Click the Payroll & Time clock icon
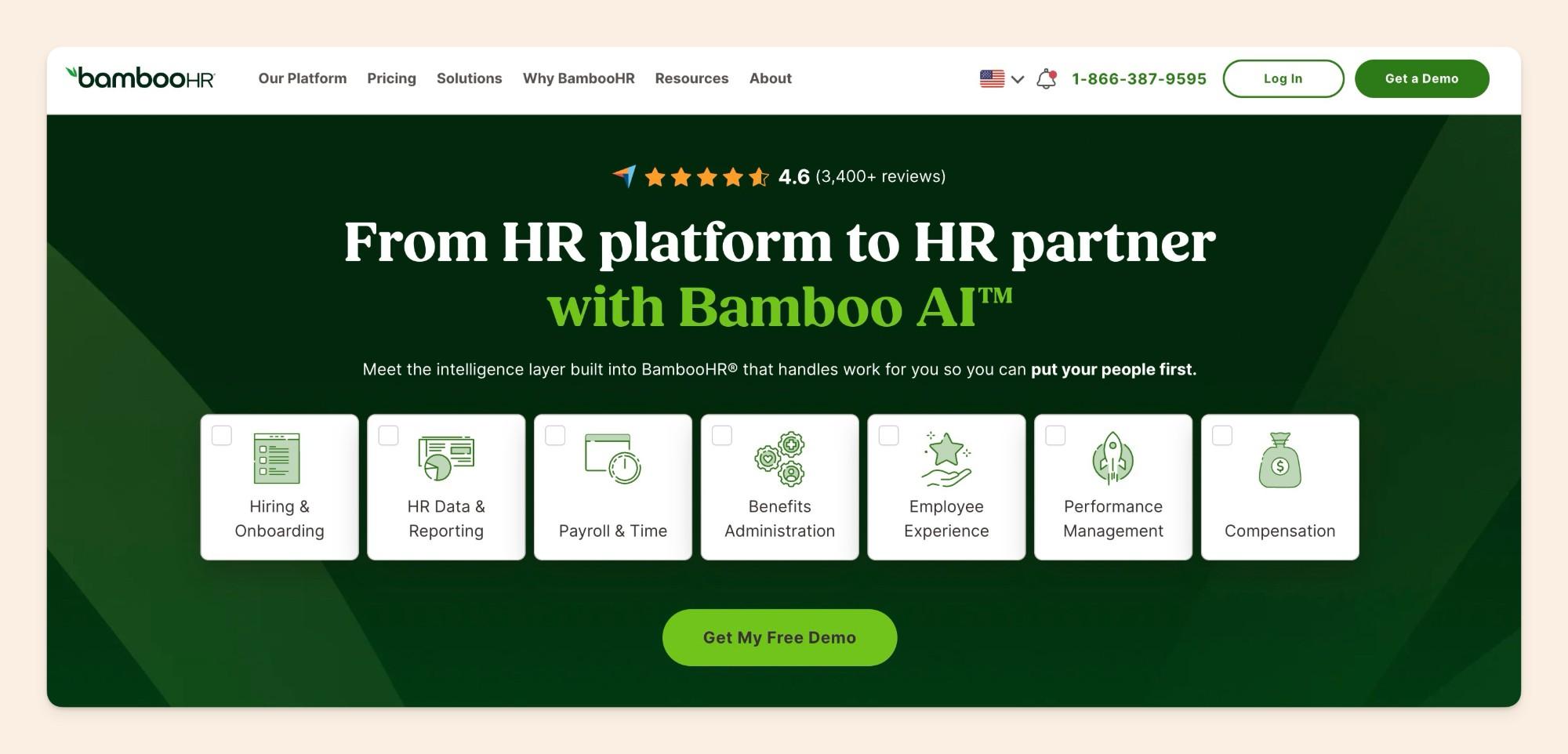The height and width of the screenshot is (754, 1568). pyautogui.click(x=613, y=459)
